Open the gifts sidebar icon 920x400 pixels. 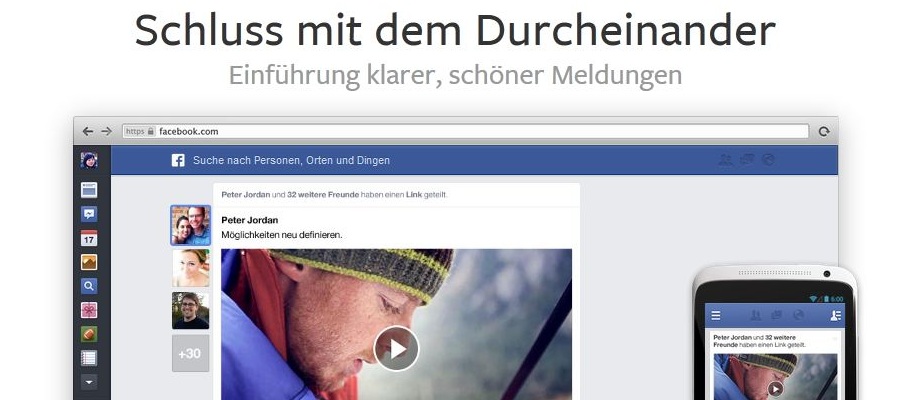tap(89, 310)
